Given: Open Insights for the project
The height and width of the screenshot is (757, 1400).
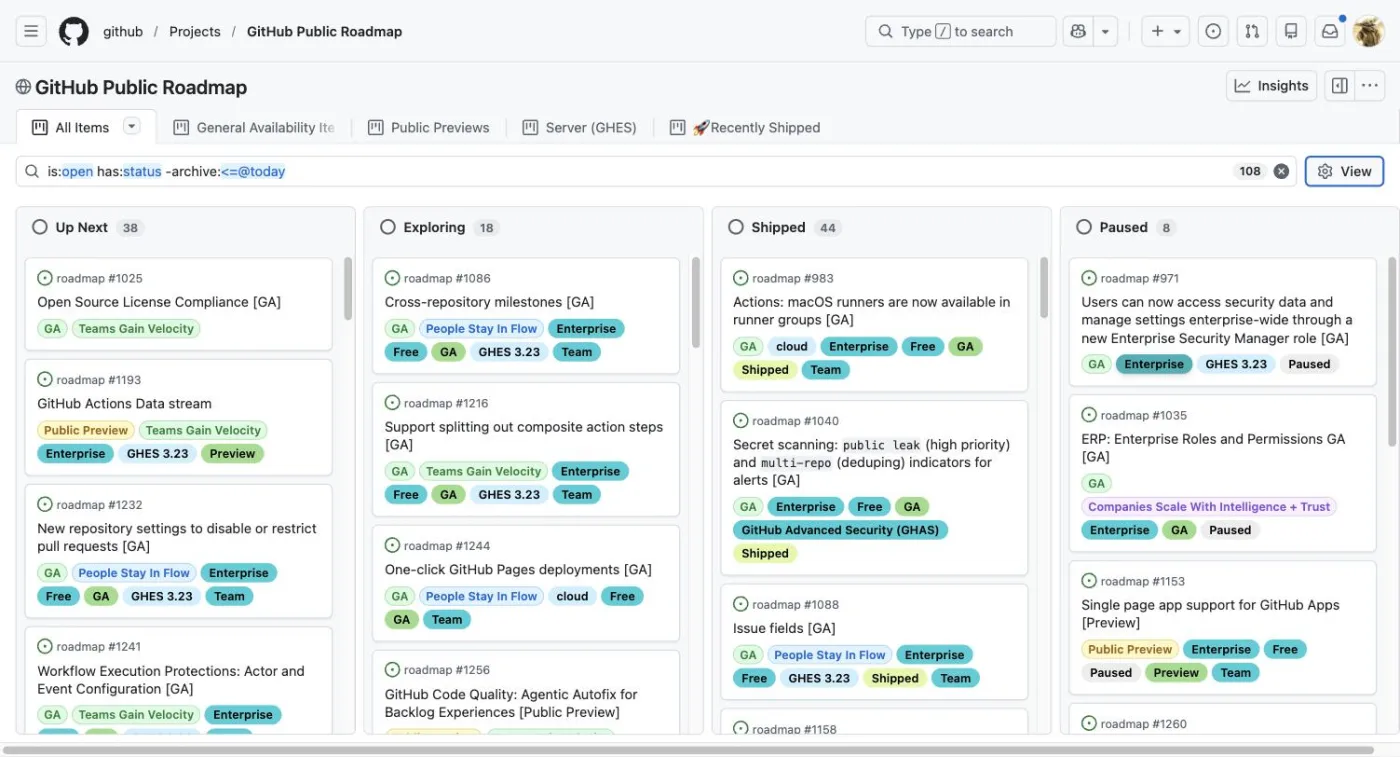Looking at the screenshot, I should click(x=1271, y=86).
